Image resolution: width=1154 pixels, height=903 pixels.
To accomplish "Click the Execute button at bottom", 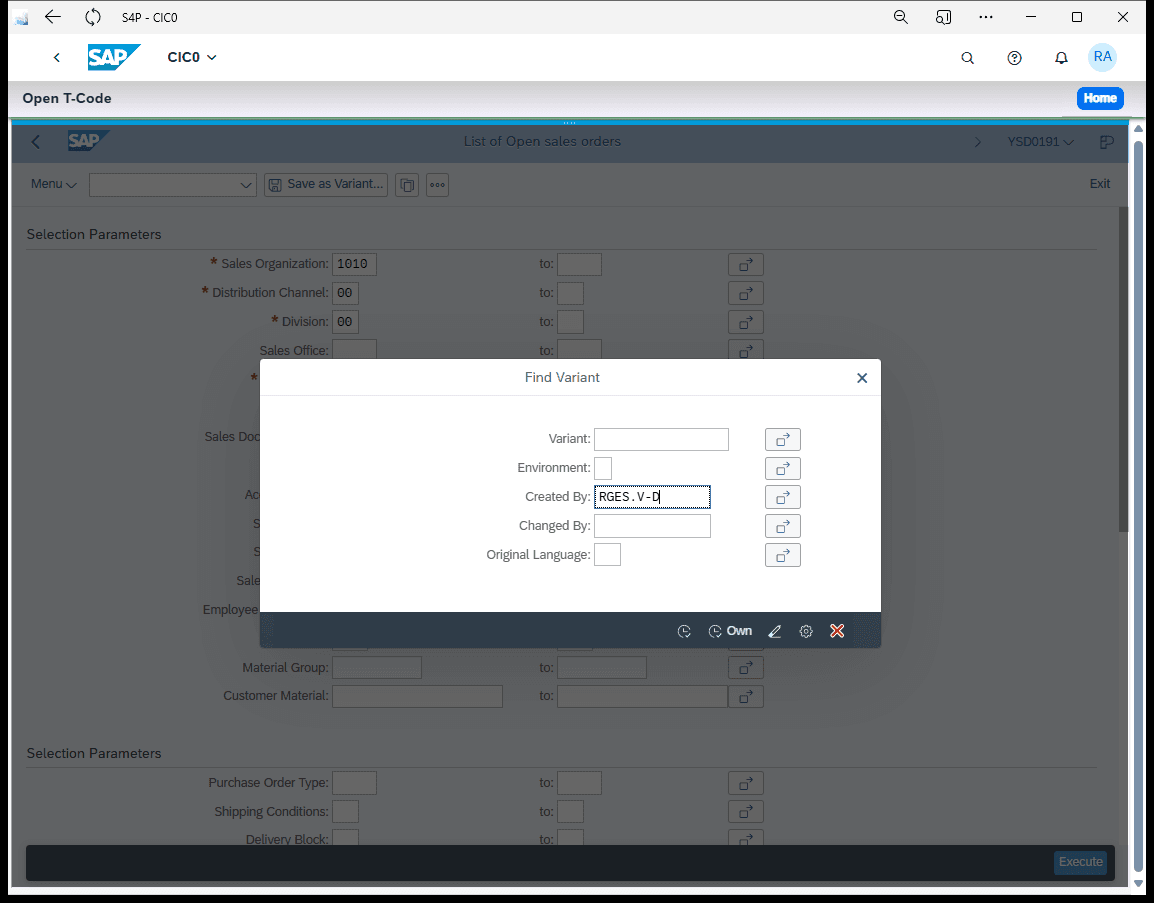I will [1080, 862].
